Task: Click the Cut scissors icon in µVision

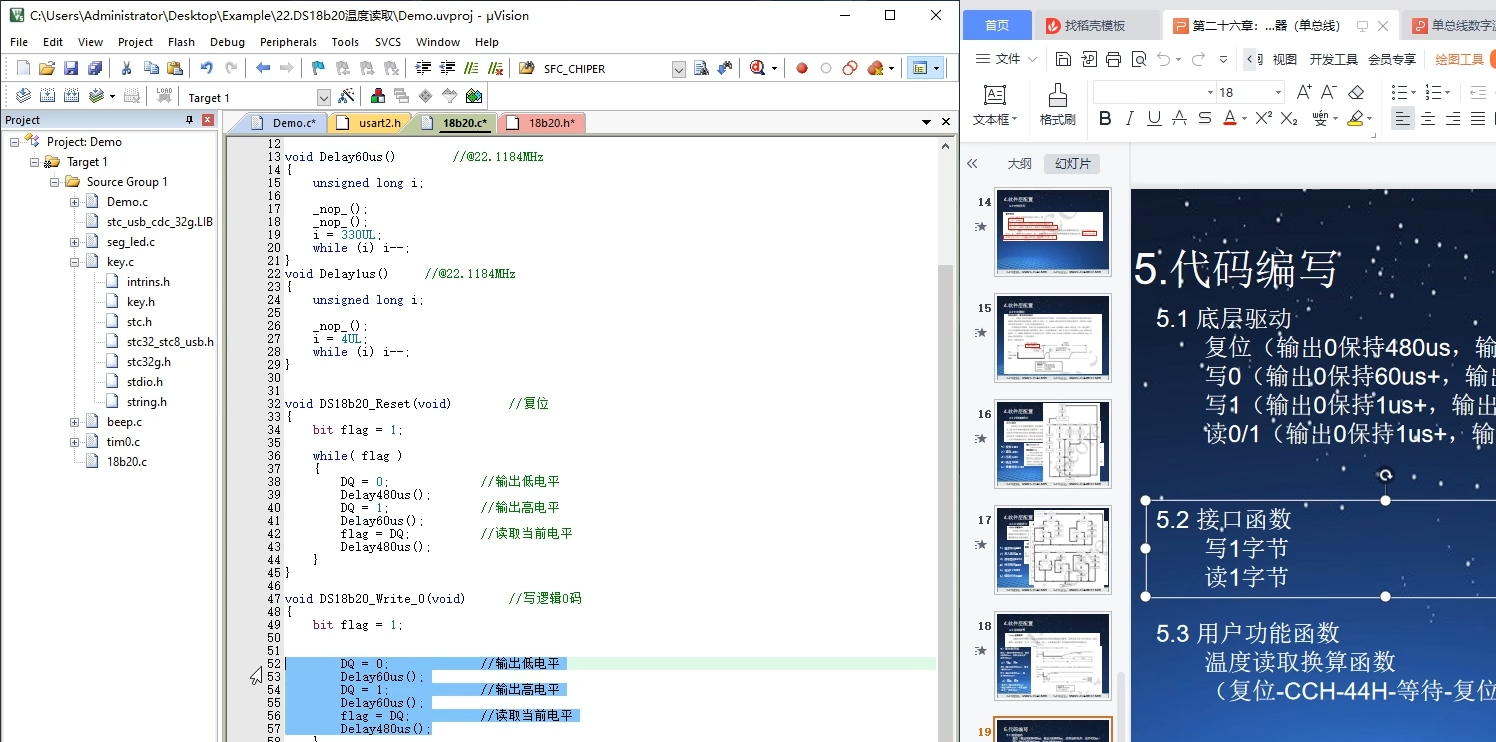Action: [x=127, y=68]
